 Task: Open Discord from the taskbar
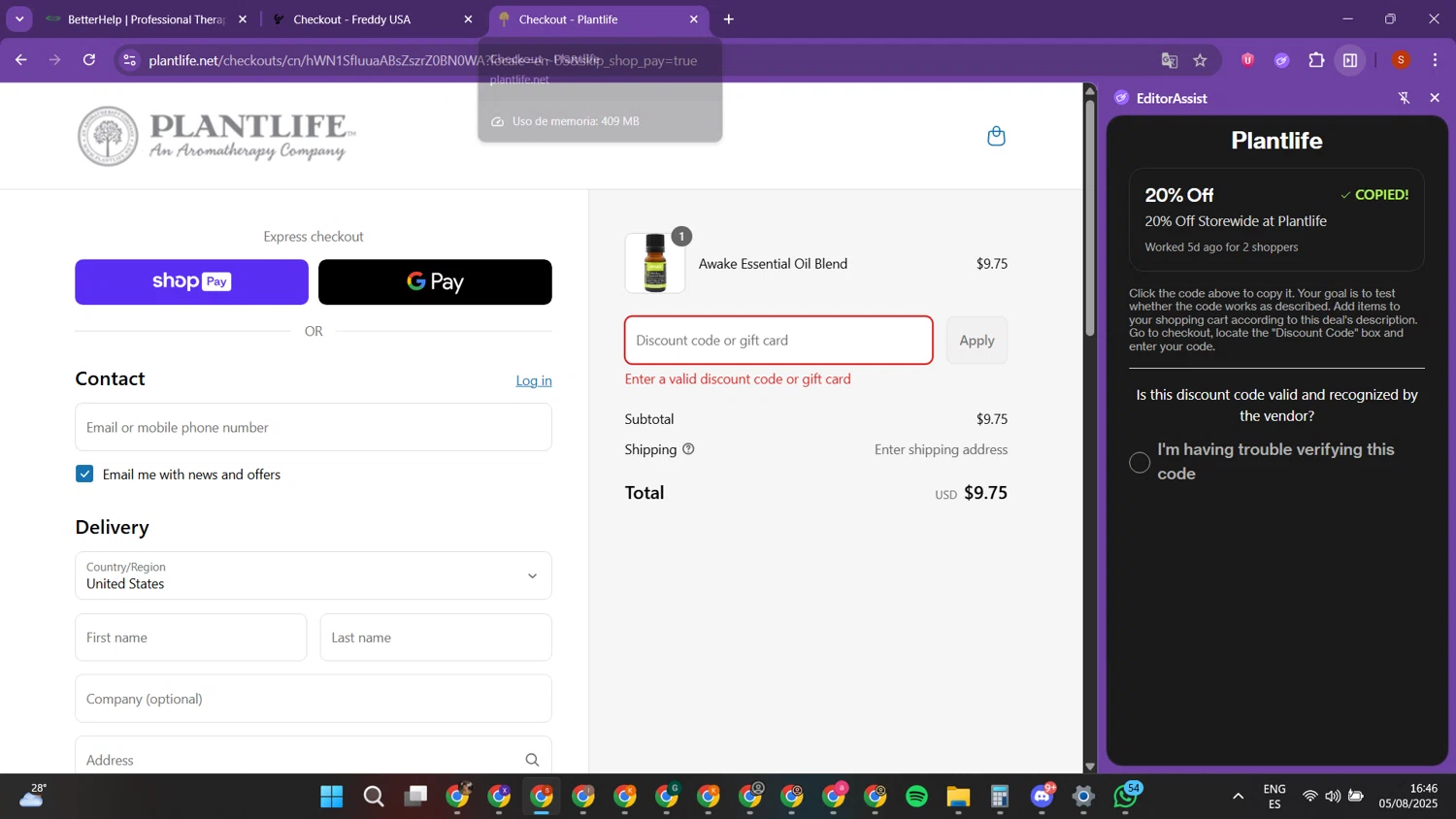1042,797
